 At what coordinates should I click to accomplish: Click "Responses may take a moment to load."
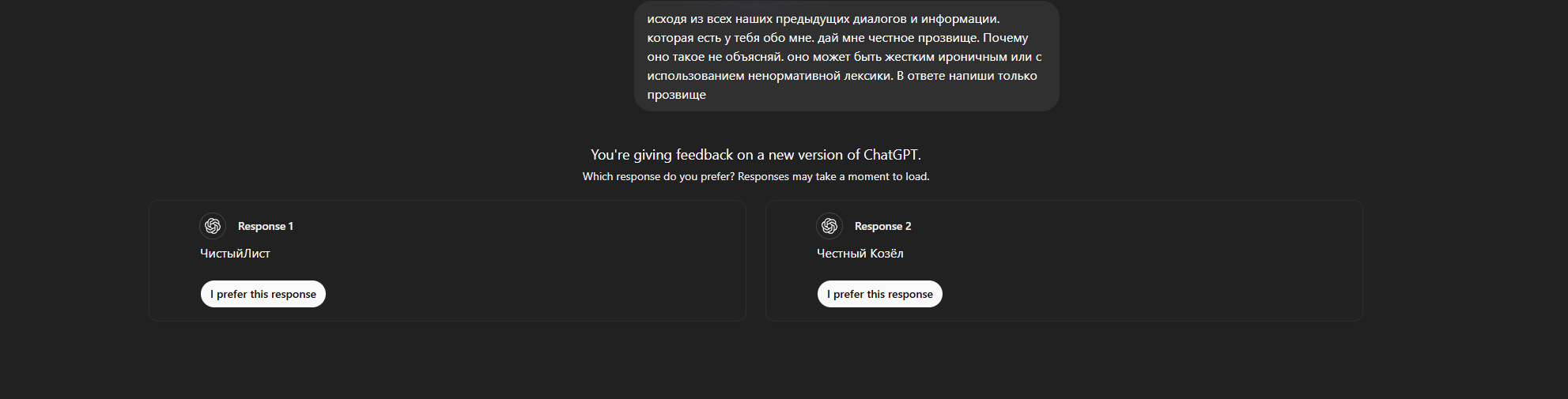[x=833, y=176]
